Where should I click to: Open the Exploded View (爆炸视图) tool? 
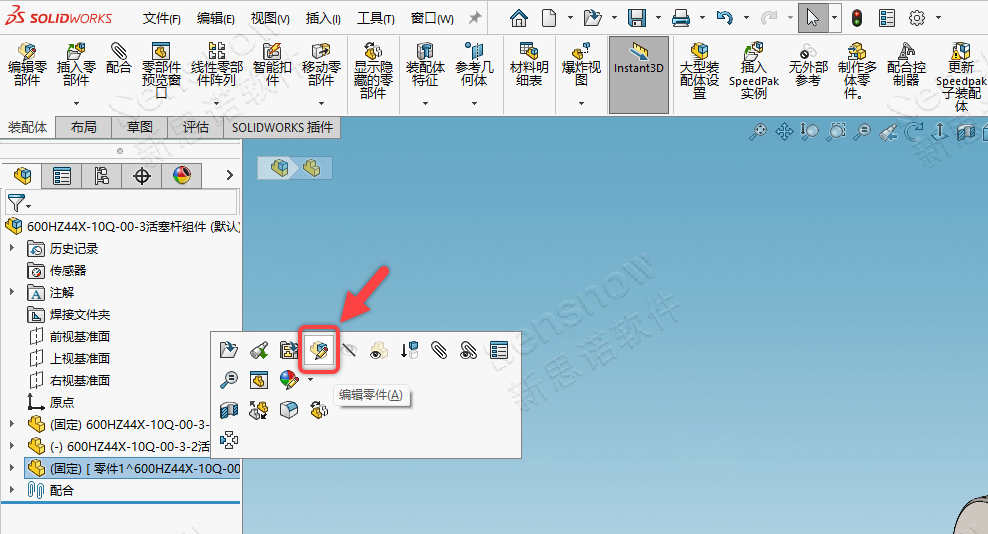pyautogui.click(x=580, y=64)
